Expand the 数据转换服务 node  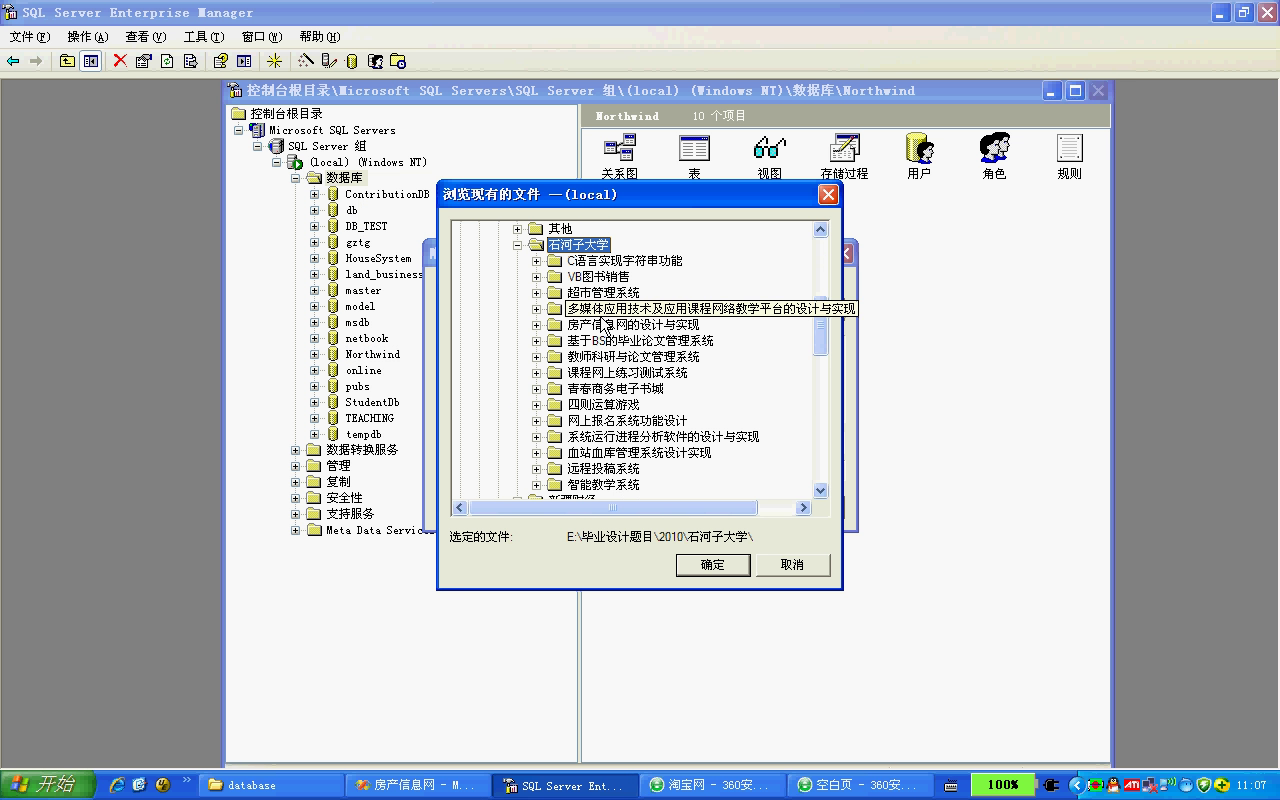pyautogui.click(x=296, y=450)
